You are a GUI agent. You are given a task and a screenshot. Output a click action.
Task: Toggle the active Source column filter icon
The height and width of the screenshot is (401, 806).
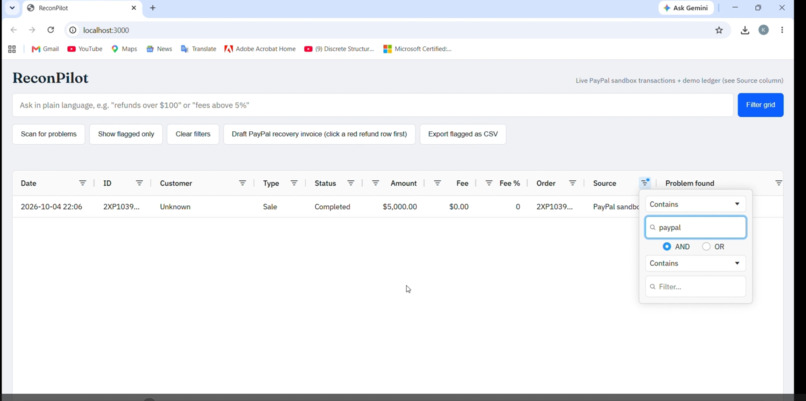[645, 183]
